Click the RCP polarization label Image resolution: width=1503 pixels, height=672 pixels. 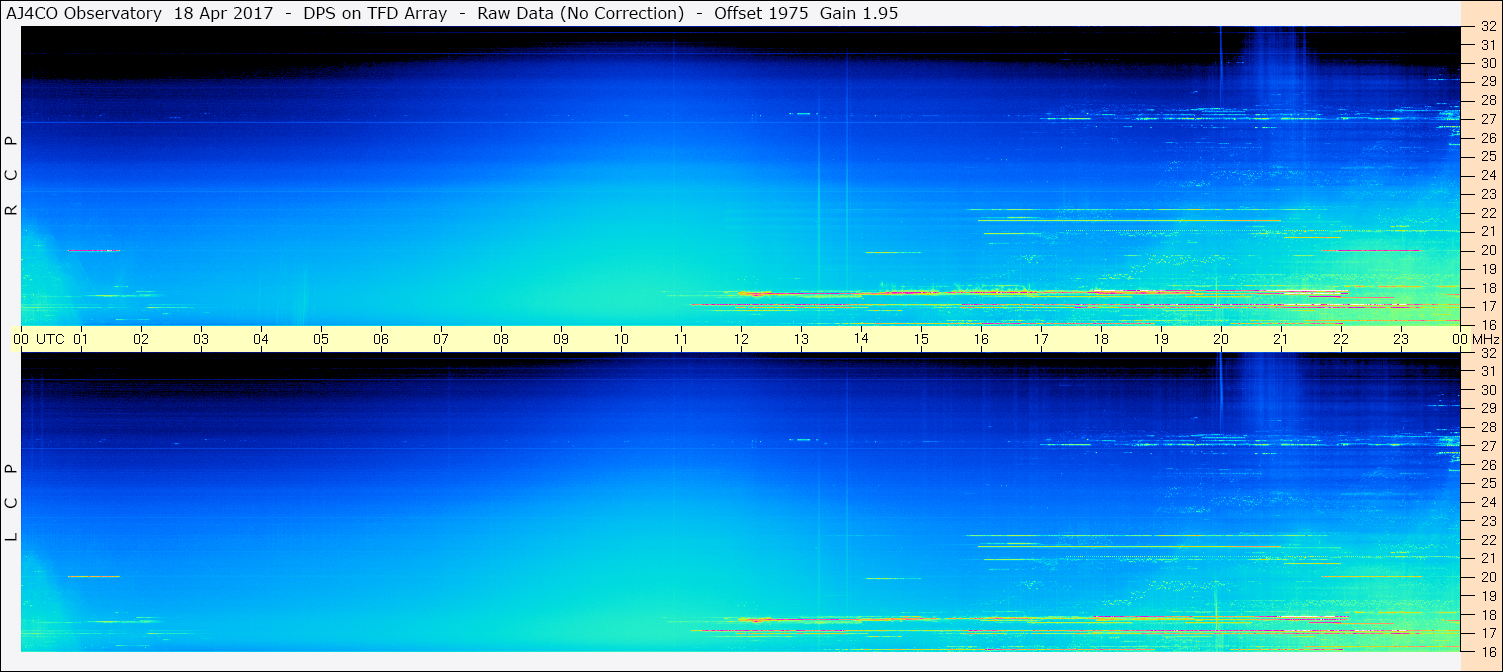[11, 176]
